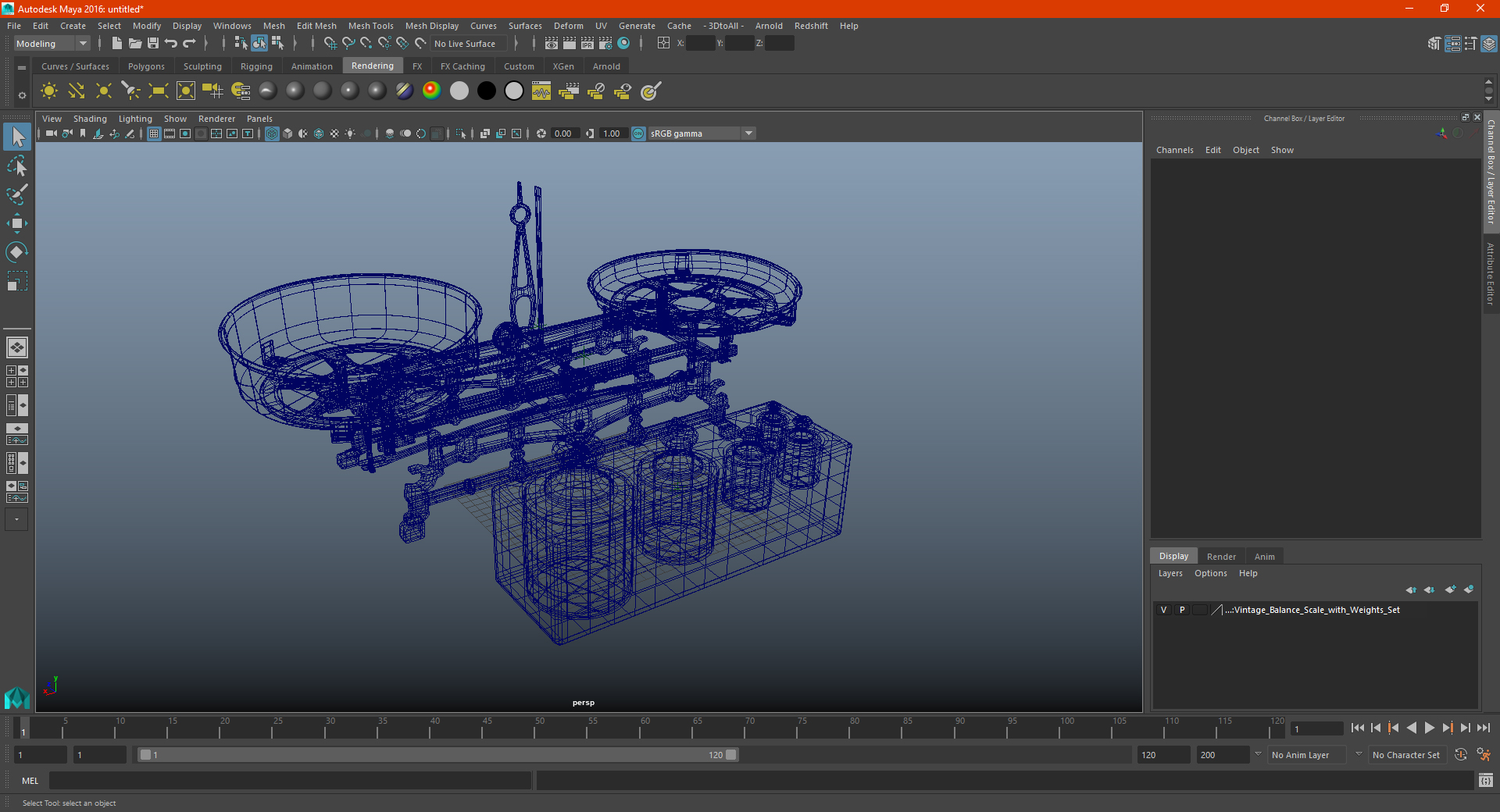Screen dimensions: 1500x812
Task: Toggle visibility V of Vintage_Balance_Scale layer
Action: (1164, 610)
